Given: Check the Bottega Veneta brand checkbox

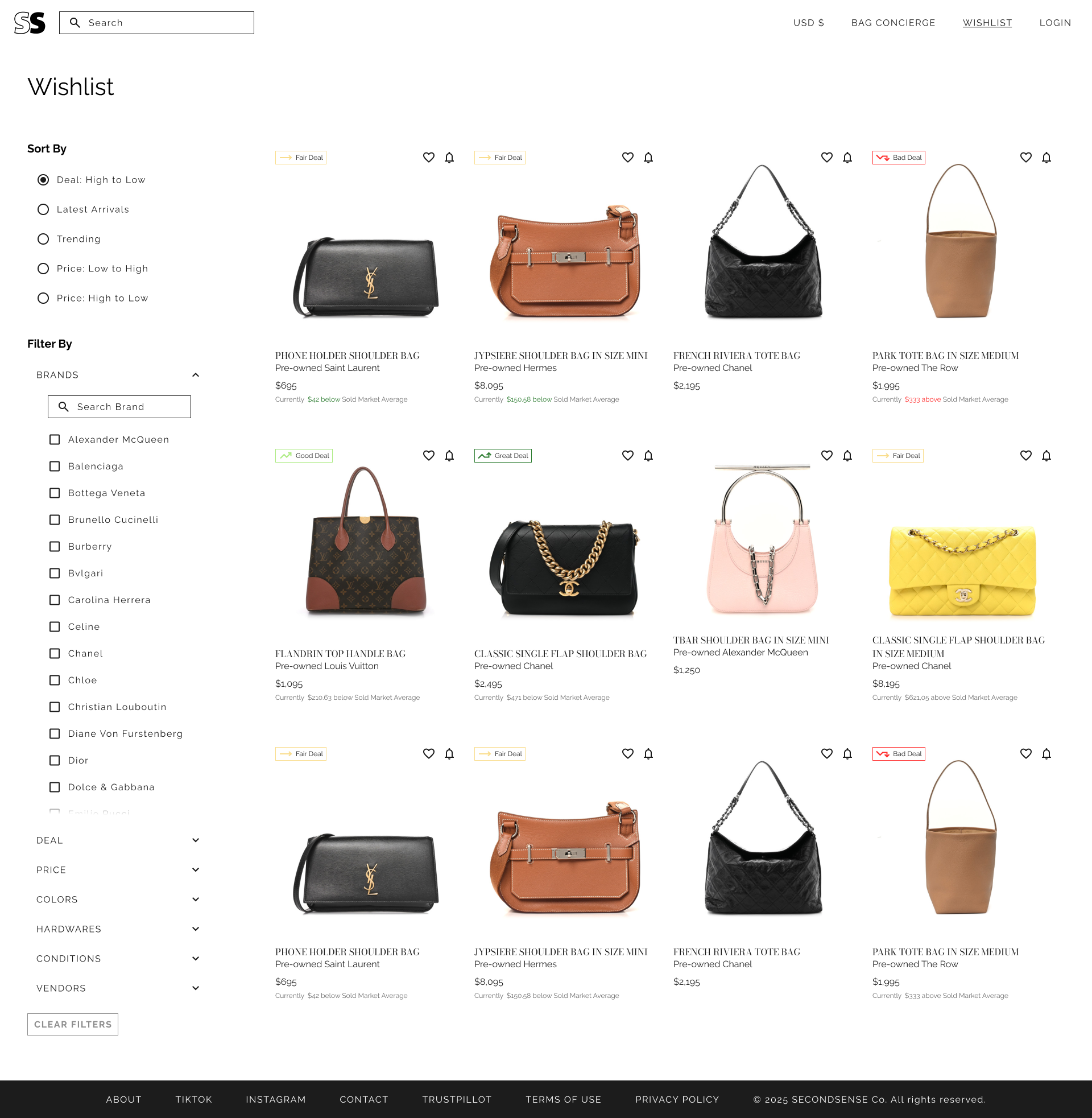Looking at the screenshot, I should [55, 493].
